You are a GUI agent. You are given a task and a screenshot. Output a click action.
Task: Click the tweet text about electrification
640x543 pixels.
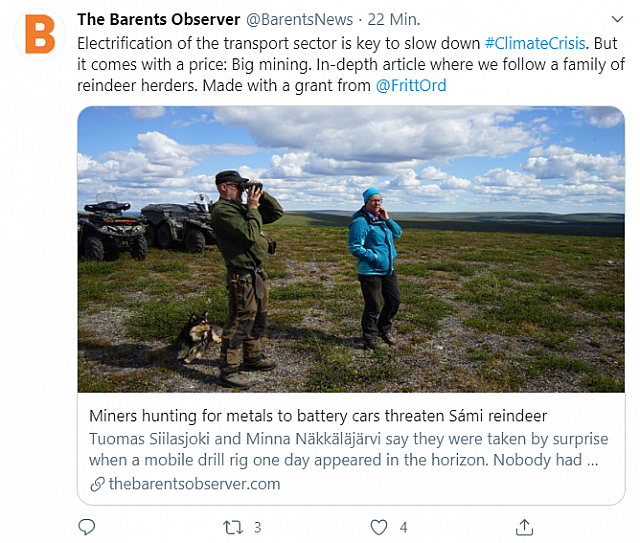pos(351,65)
